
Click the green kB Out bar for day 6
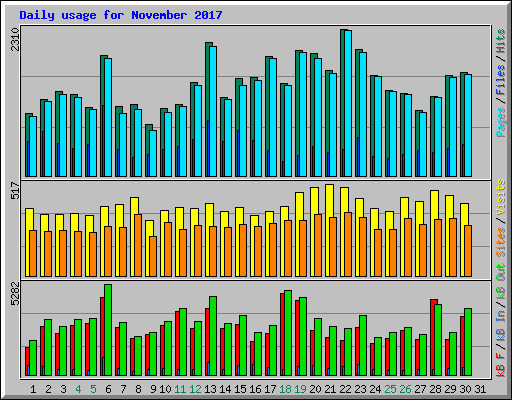(x=108, y=330)
